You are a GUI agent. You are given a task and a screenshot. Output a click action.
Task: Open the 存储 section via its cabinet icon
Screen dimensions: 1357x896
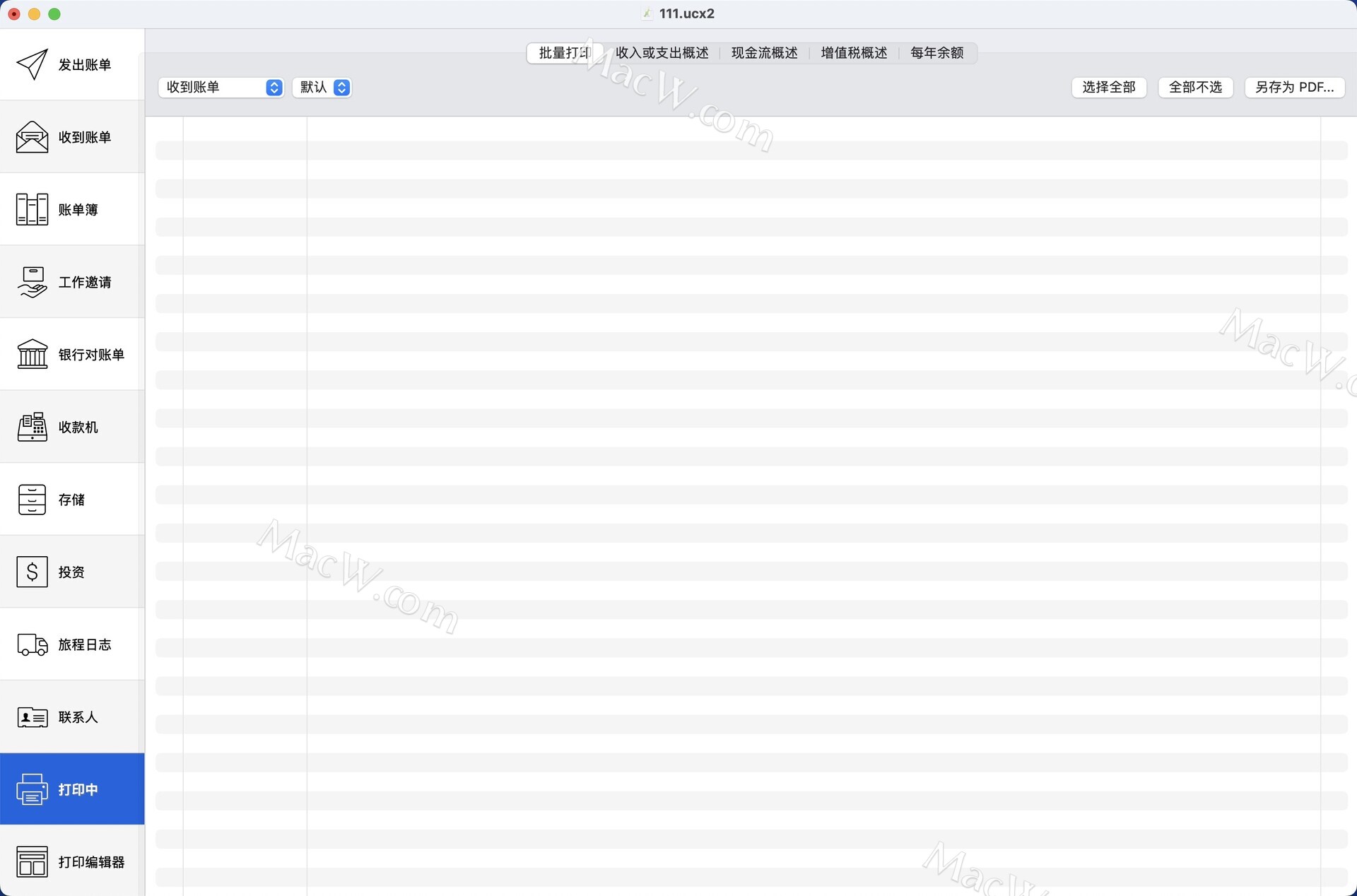click(x=32, y=500)
